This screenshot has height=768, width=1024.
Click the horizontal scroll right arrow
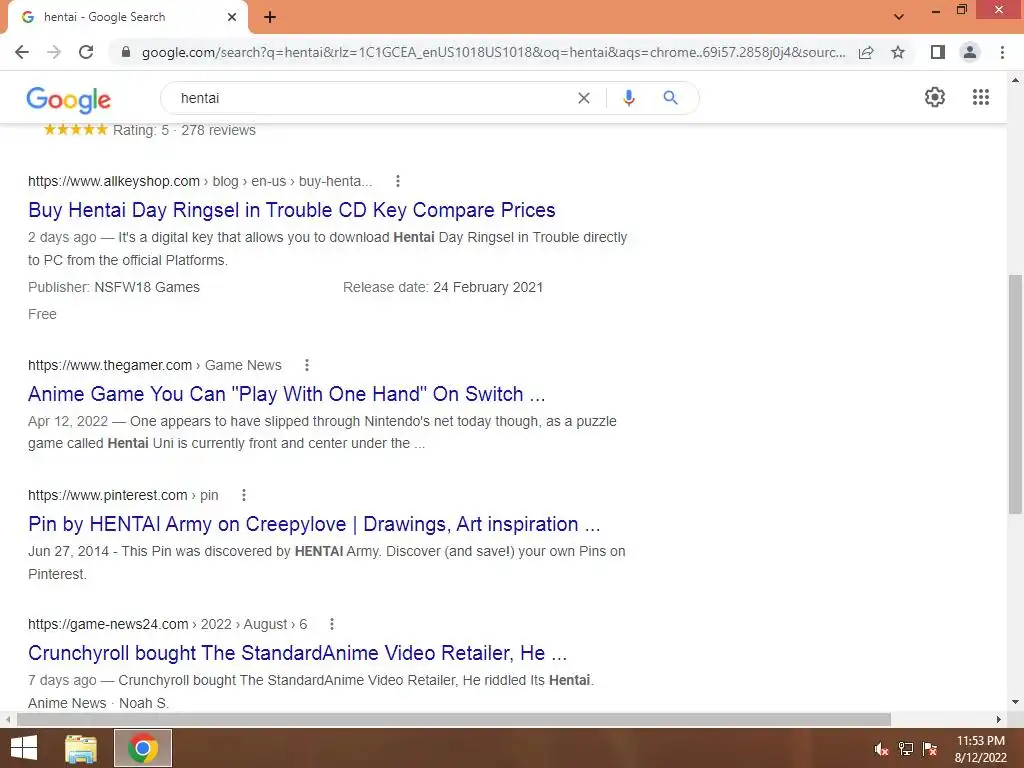(x=999, y=719)
